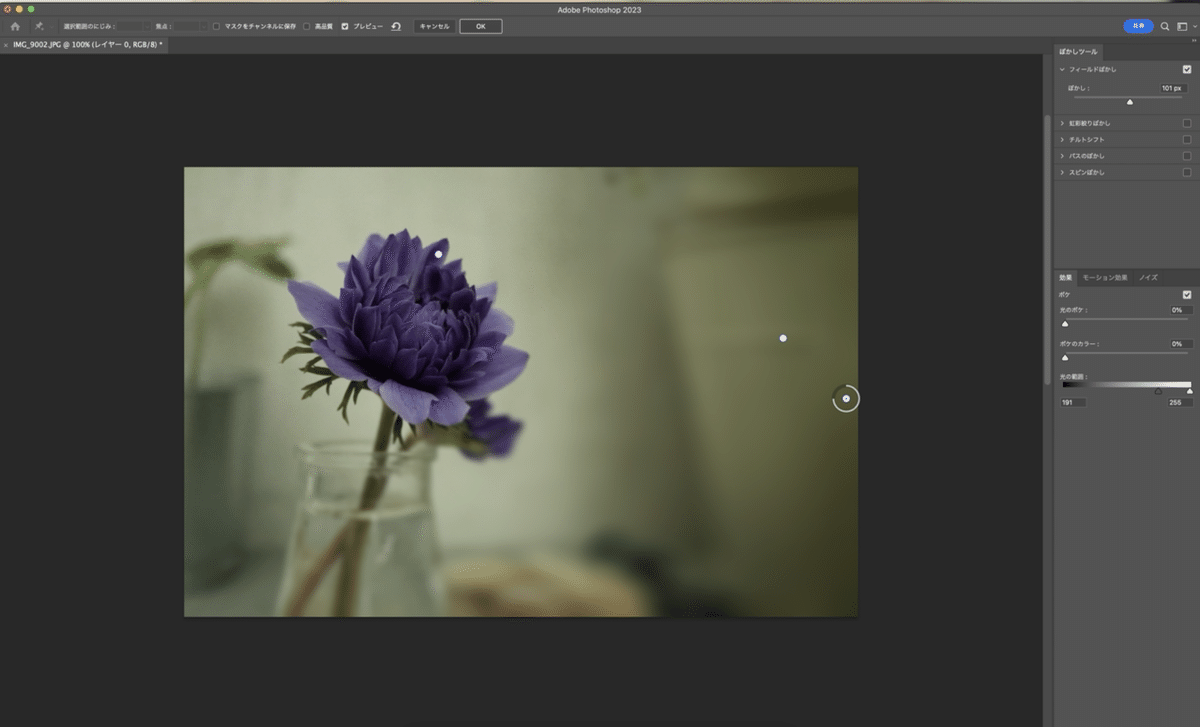Switch to the ノイズ tab
The image size is (1200, 727).
coord(1148,277)
